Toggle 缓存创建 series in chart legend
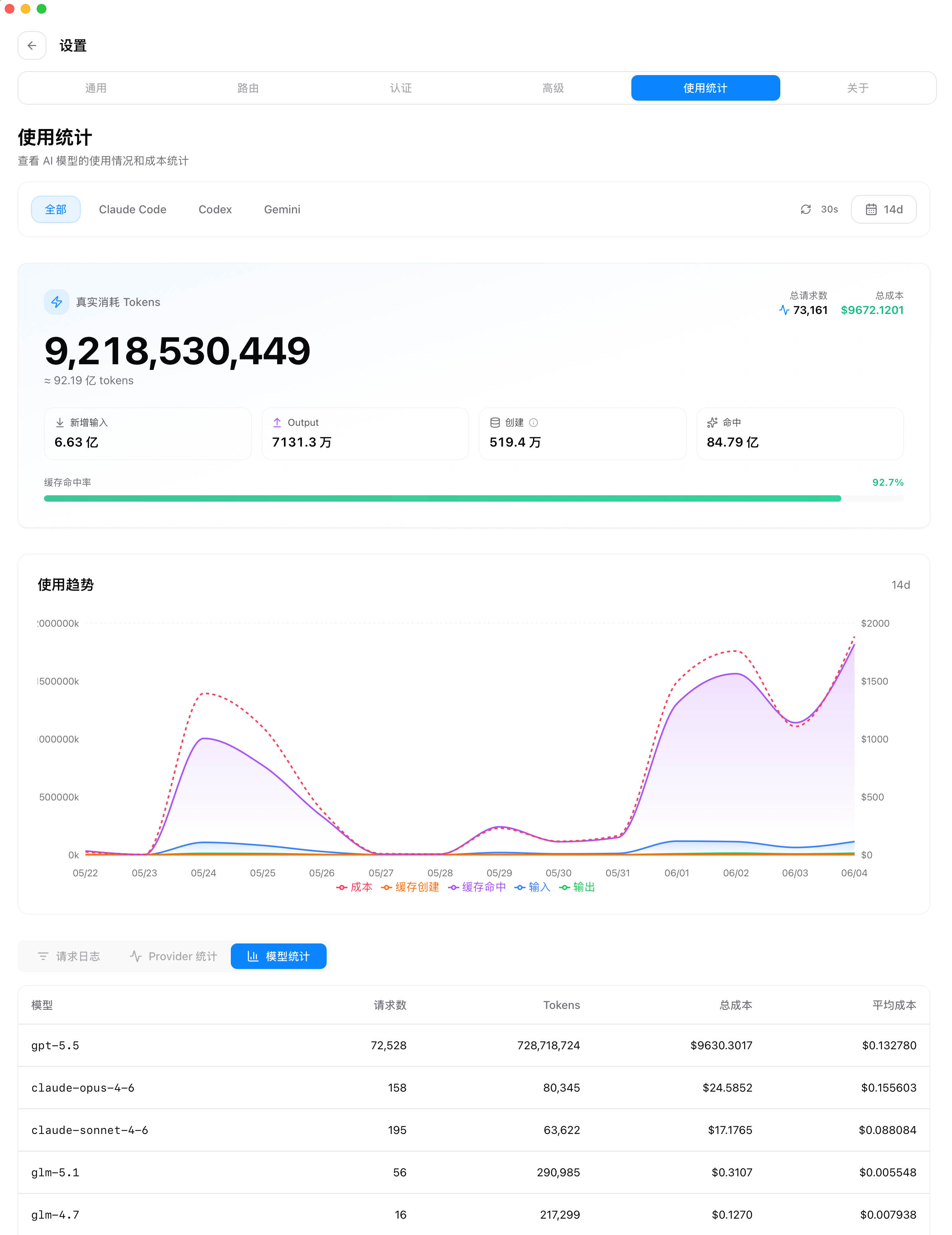This screenshot has height=1235, width=952. (x=410, y=887)
